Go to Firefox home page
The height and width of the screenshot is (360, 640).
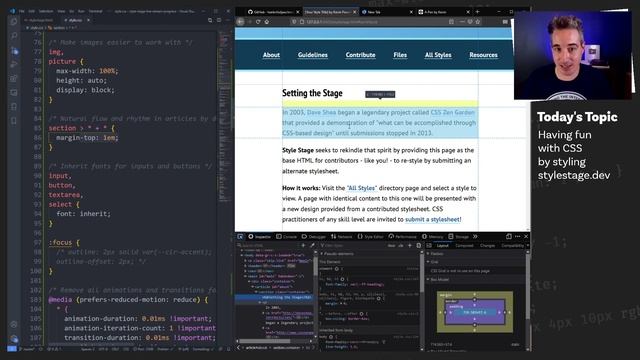pos(267,22)
